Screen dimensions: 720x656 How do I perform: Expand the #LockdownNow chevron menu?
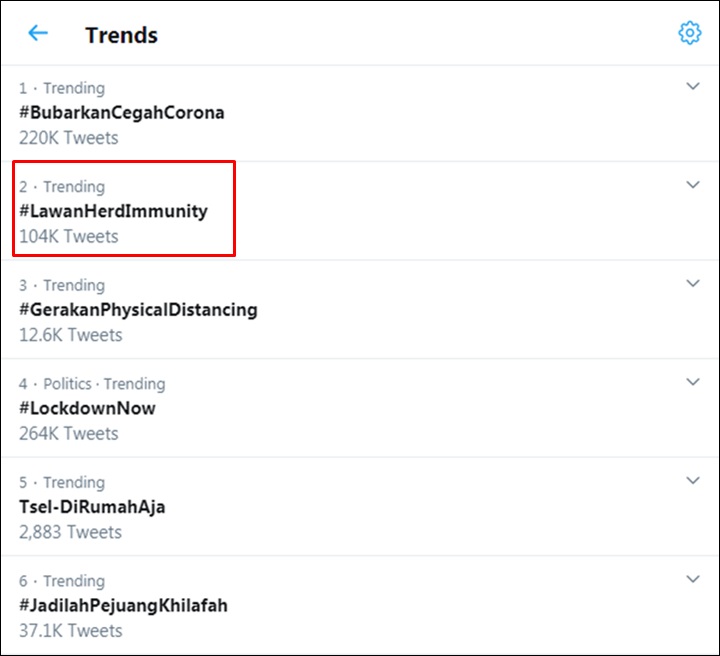coord(692,382)
